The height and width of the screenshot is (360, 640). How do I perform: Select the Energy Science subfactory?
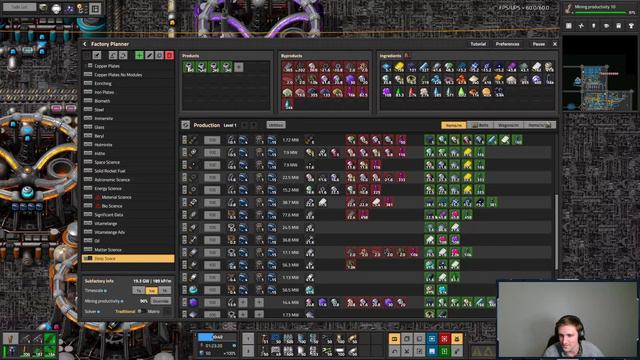point(128,189)
